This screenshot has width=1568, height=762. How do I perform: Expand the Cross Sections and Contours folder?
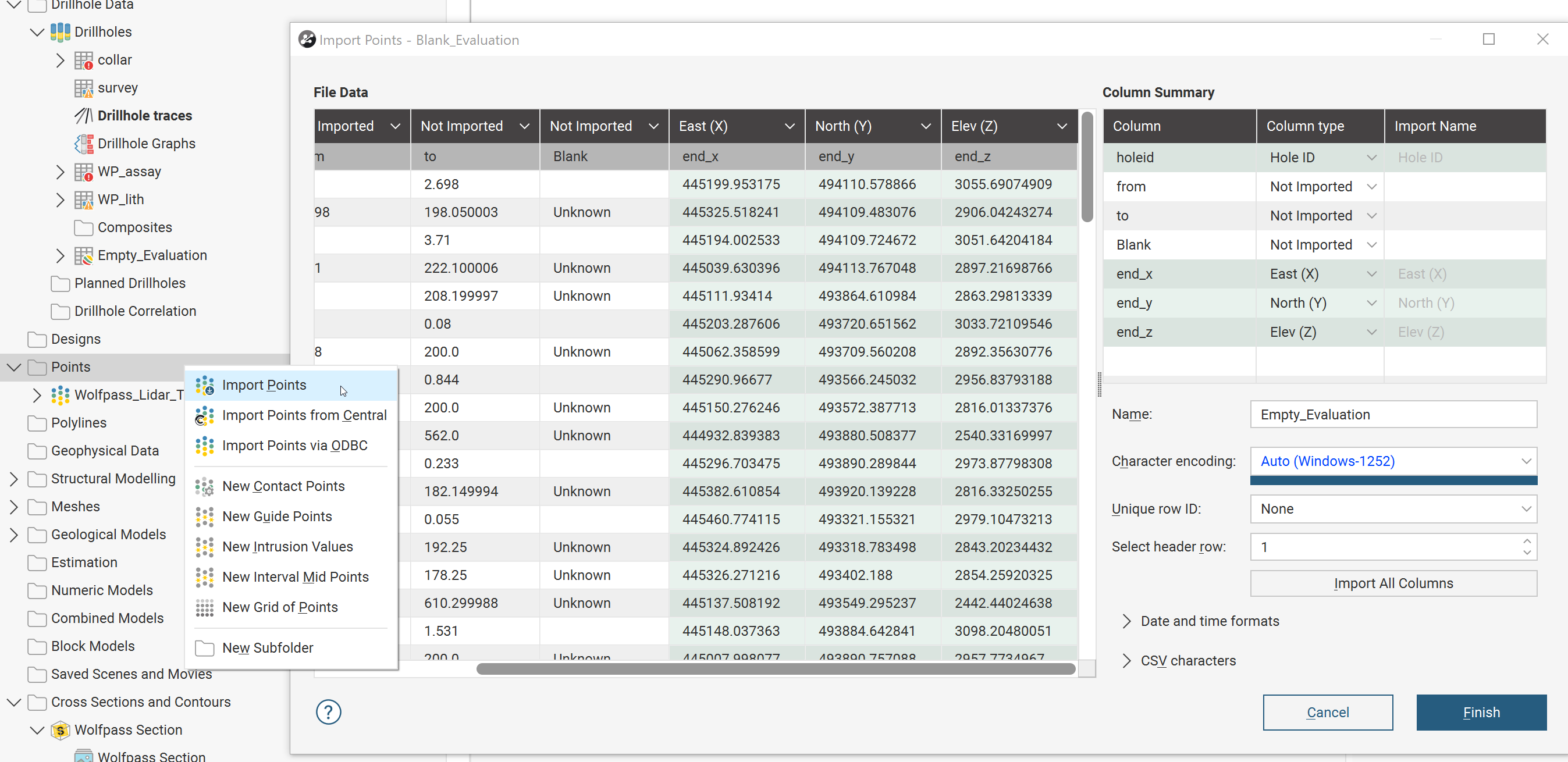point(14,702)
